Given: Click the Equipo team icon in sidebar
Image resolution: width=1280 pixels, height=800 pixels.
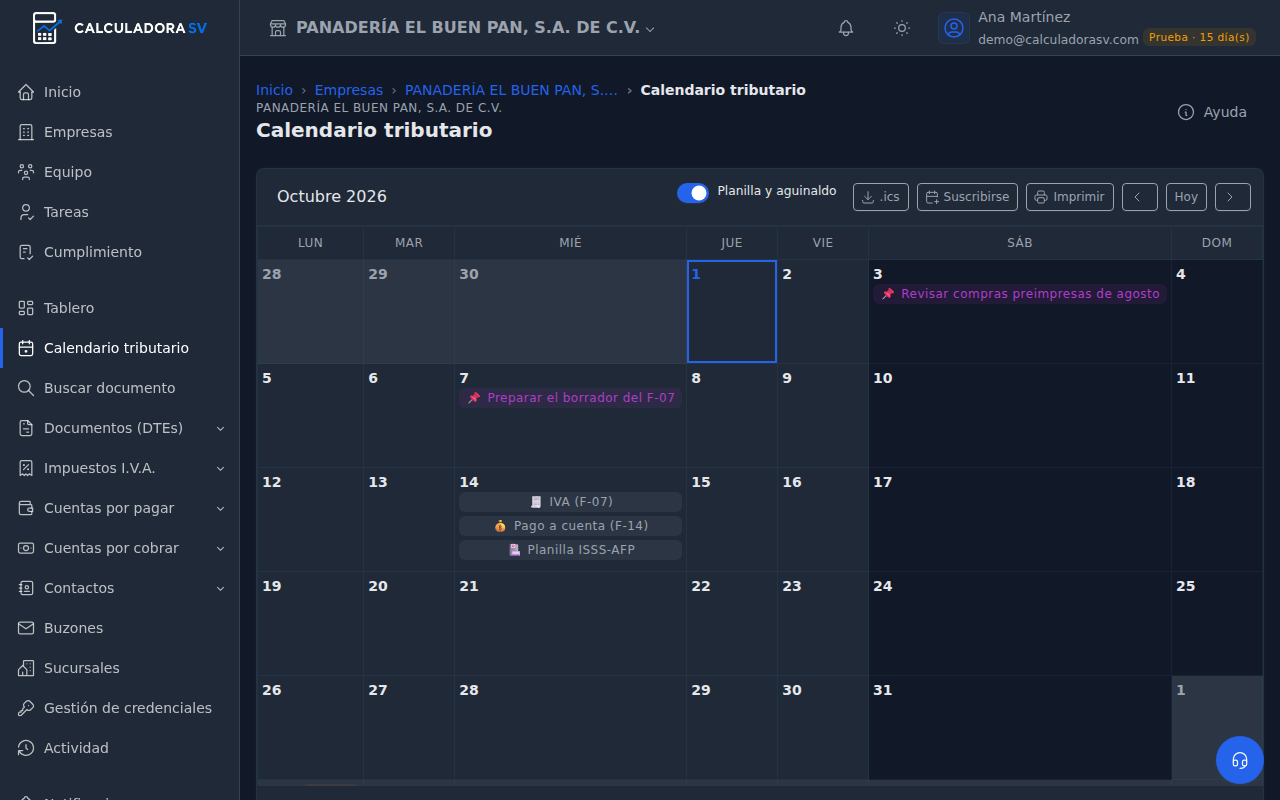Looking at the screenshot, I should coord(26,172).
